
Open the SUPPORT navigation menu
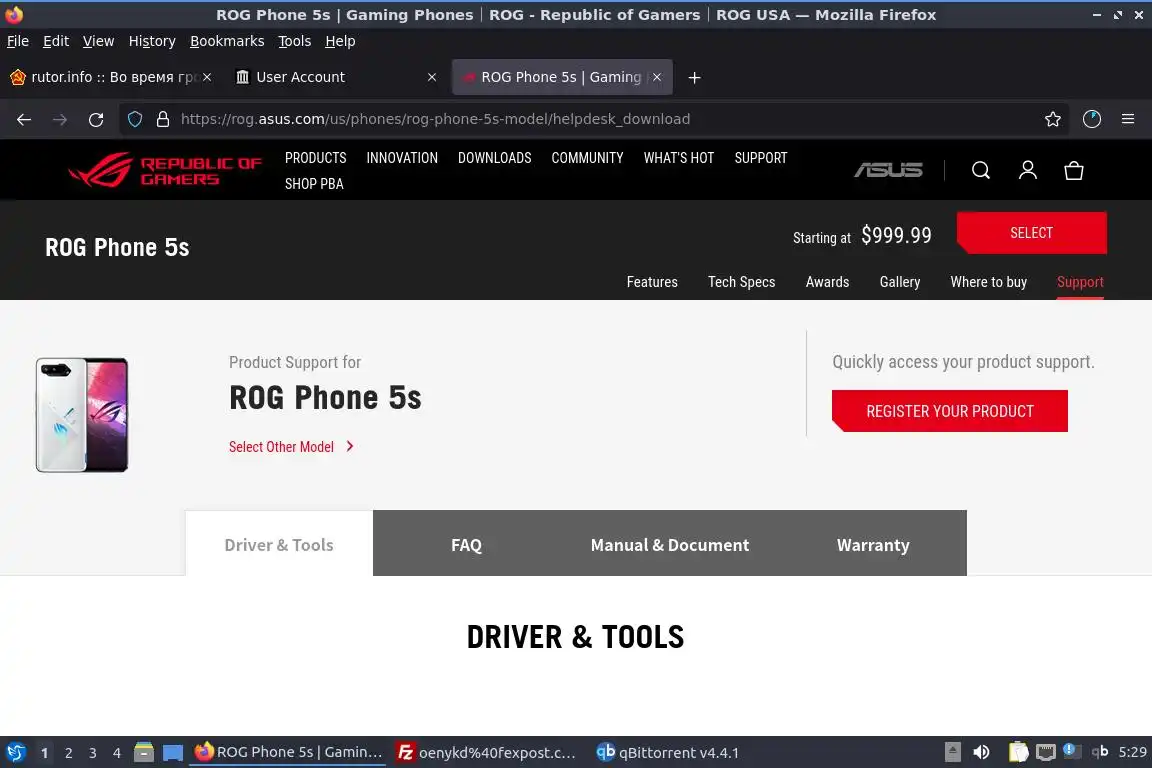pos(760,158)
